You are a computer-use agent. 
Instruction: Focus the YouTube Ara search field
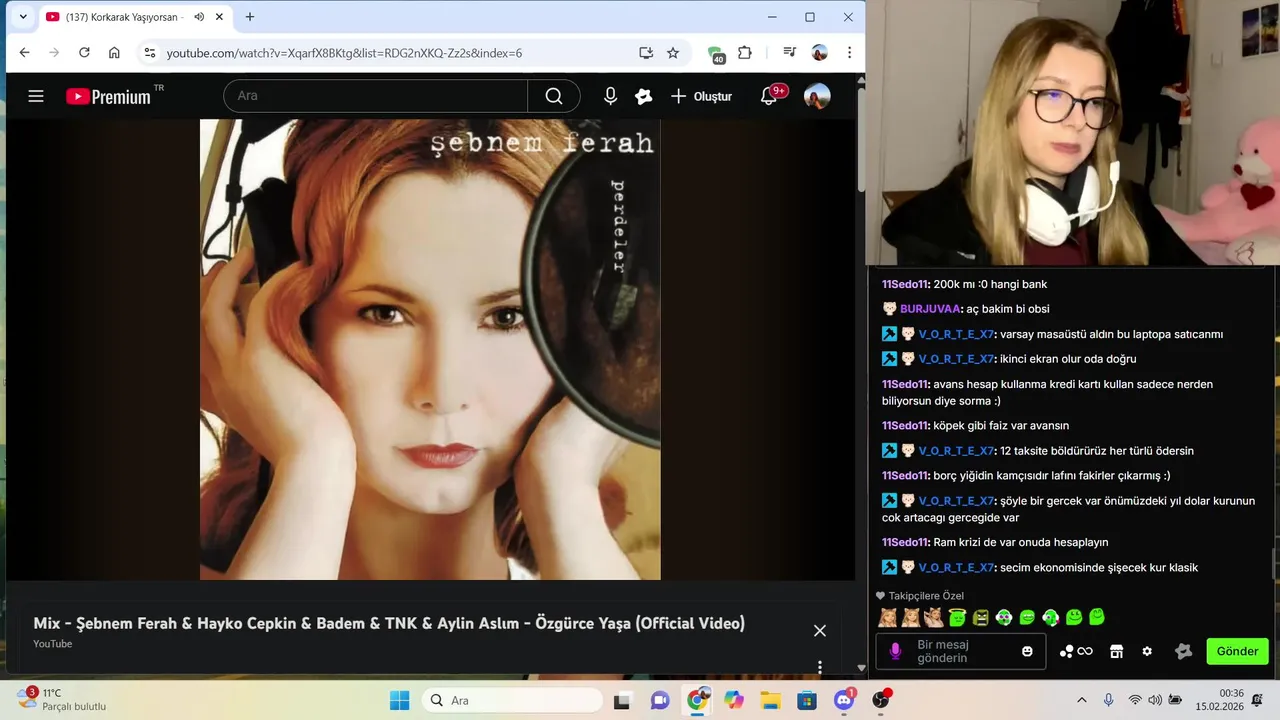376,96
